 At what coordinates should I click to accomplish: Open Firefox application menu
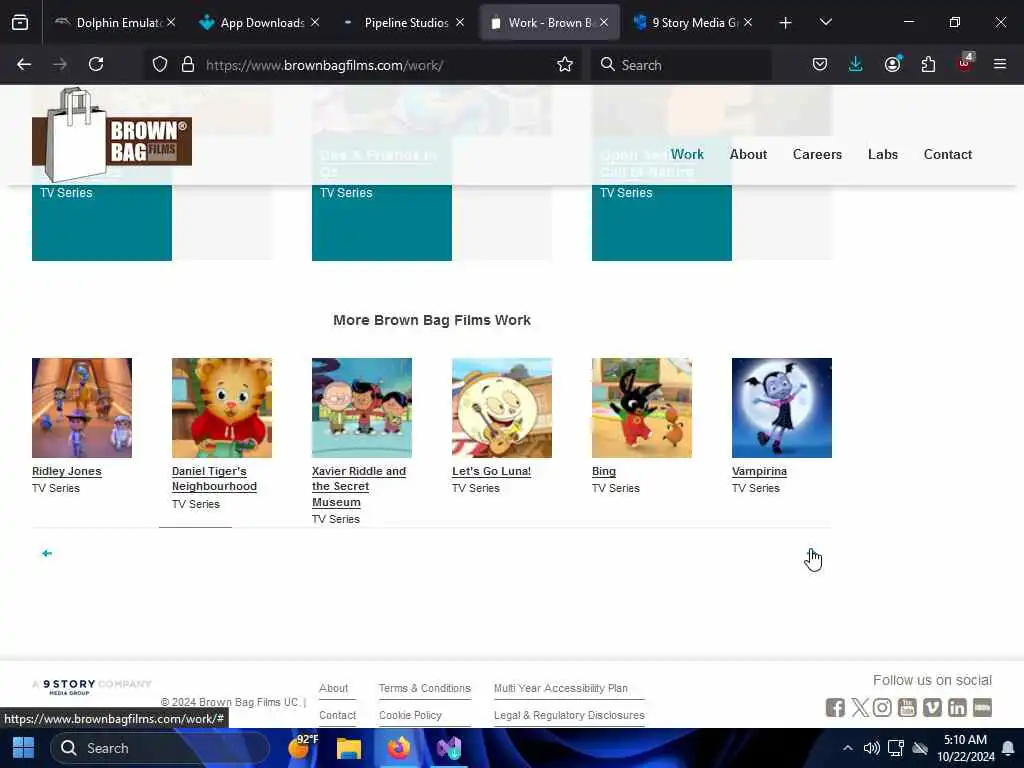click(x=1000, y=64)
